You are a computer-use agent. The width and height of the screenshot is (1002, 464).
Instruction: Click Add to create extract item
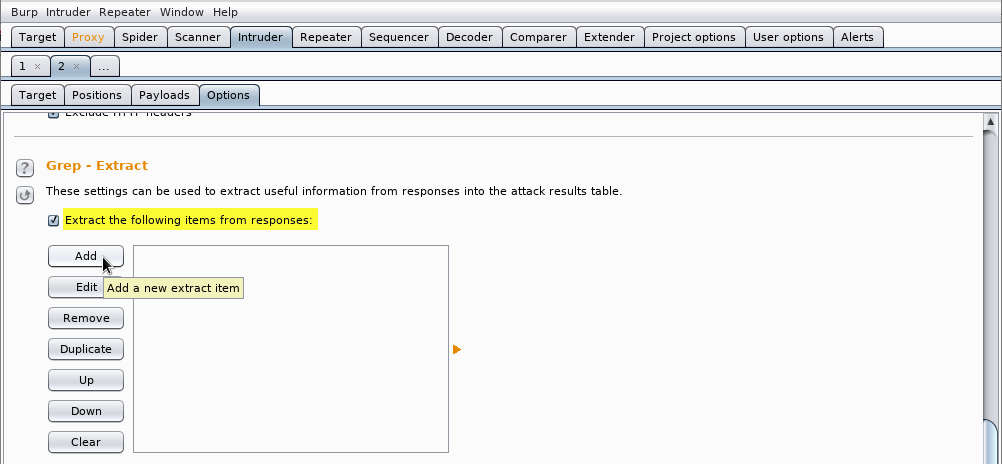pyautogui.click(x=86, y=256)
